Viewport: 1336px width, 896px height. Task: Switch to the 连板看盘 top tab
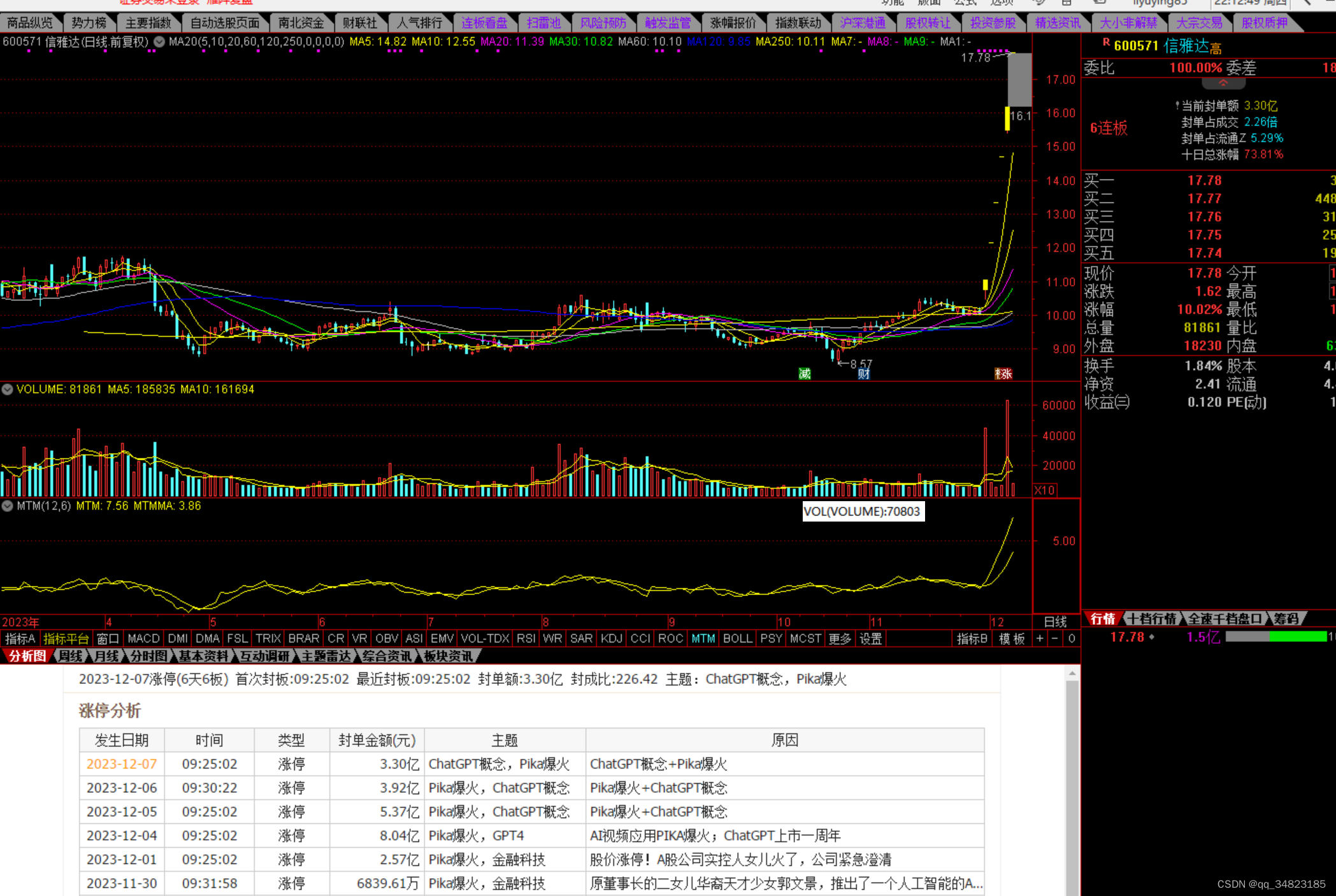click(484, 23)
